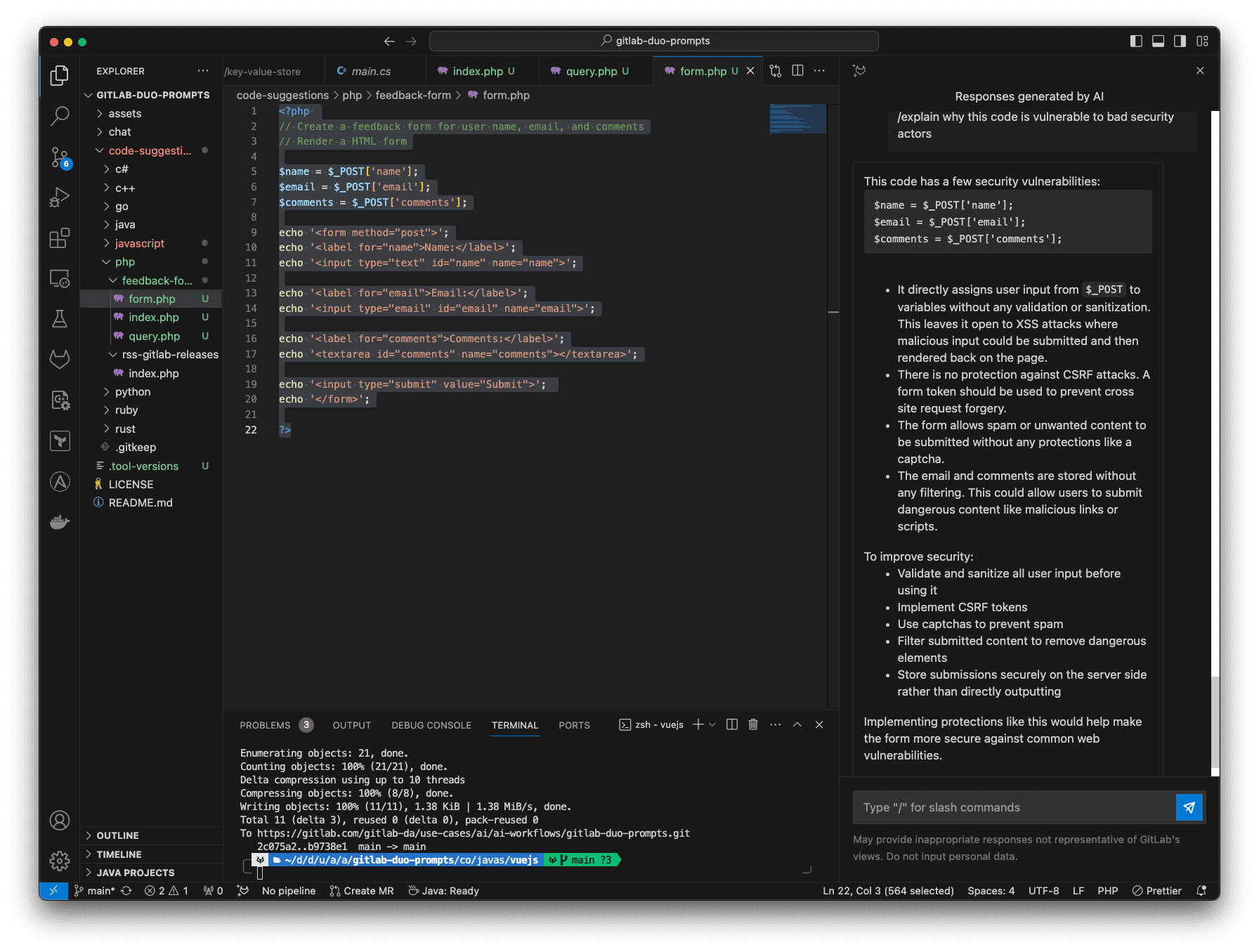Viewport: 1259px width, 952px height.
Task: Open the Extensions view
Action: click(x=60, y=238)
